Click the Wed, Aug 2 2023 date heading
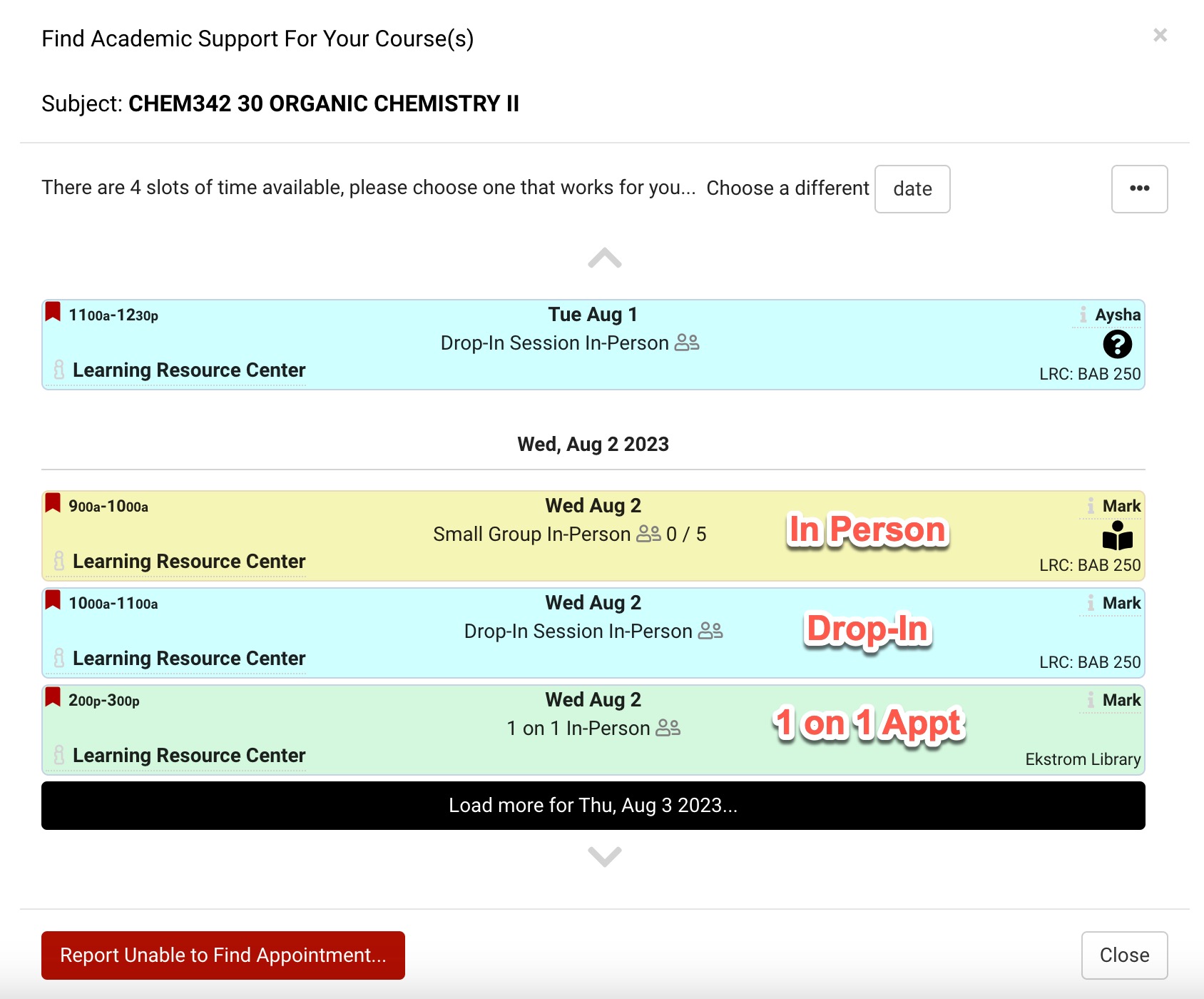Image resolution: width=1204 pixels, height=999 pixels. (593, 445)
